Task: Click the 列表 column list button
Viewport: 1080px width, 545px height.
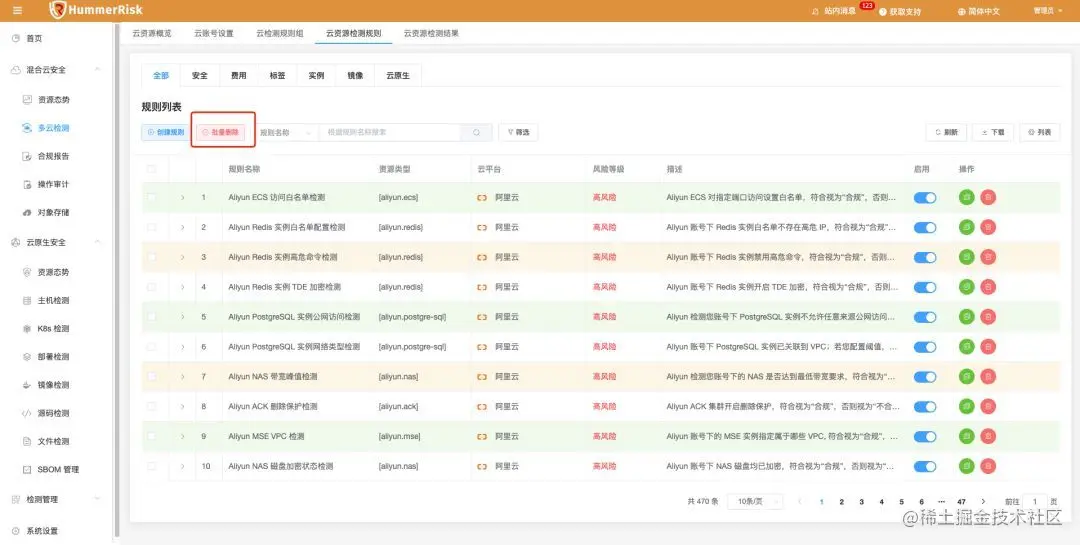Action: pyautogui.click(x=1039, y=132)
